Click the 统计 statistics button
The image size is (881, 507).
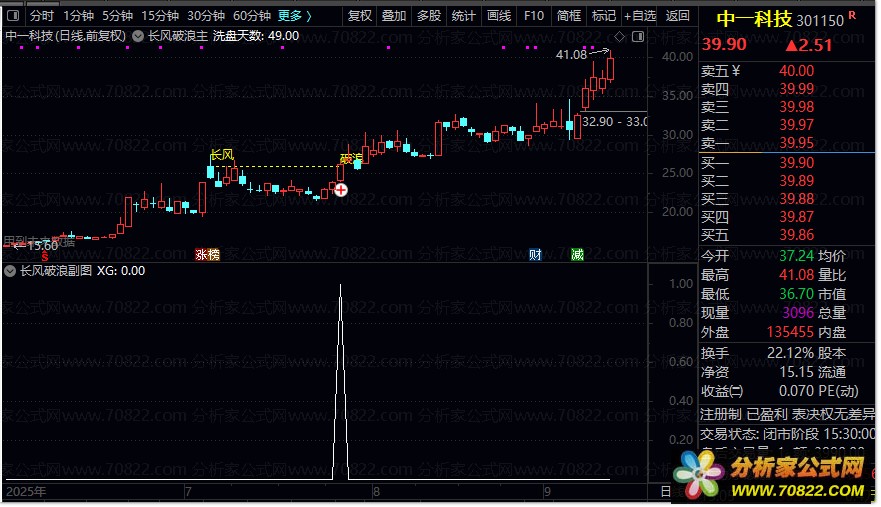[464, 16]
